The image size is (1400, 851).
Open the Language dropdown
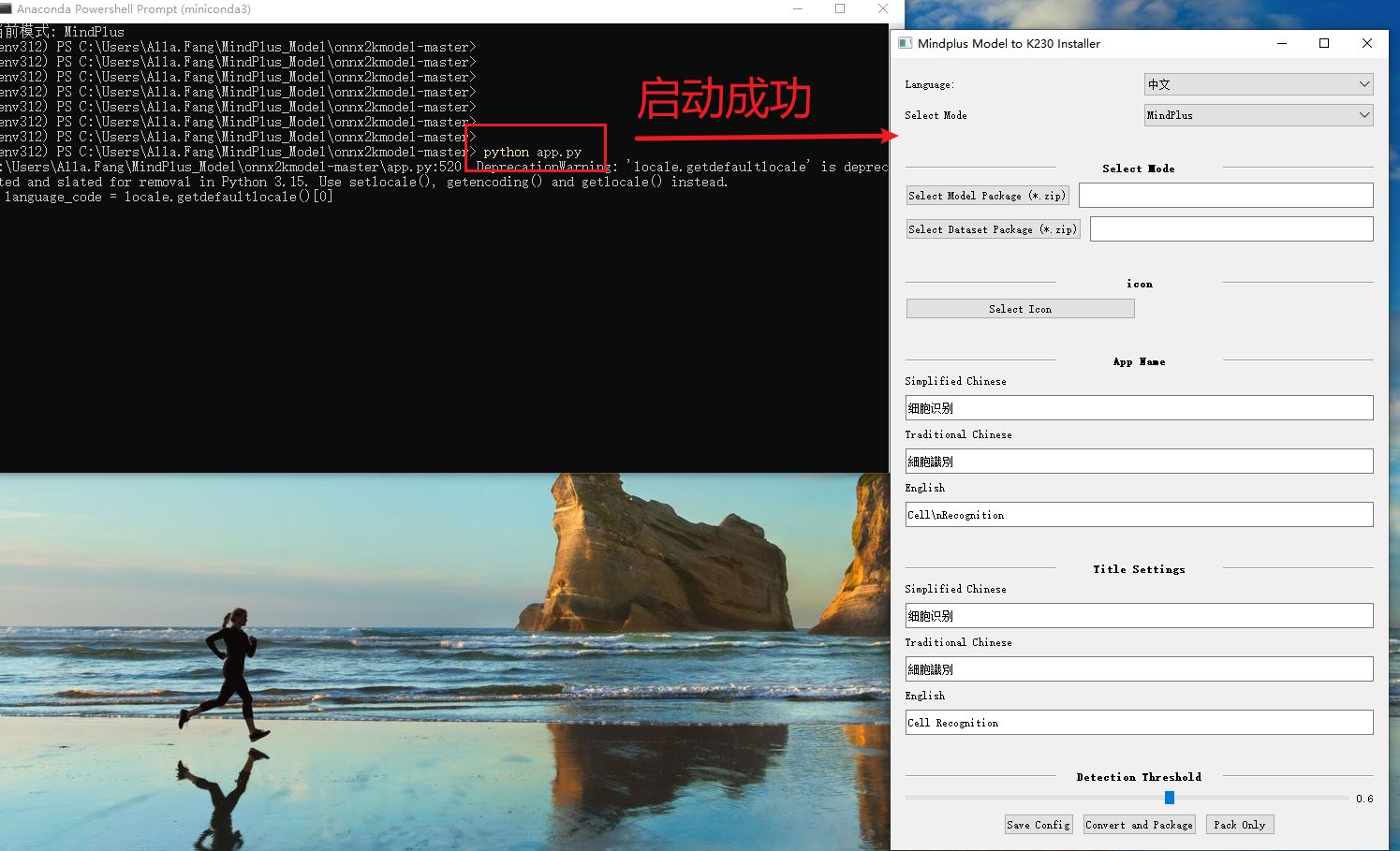point(1258,84)
